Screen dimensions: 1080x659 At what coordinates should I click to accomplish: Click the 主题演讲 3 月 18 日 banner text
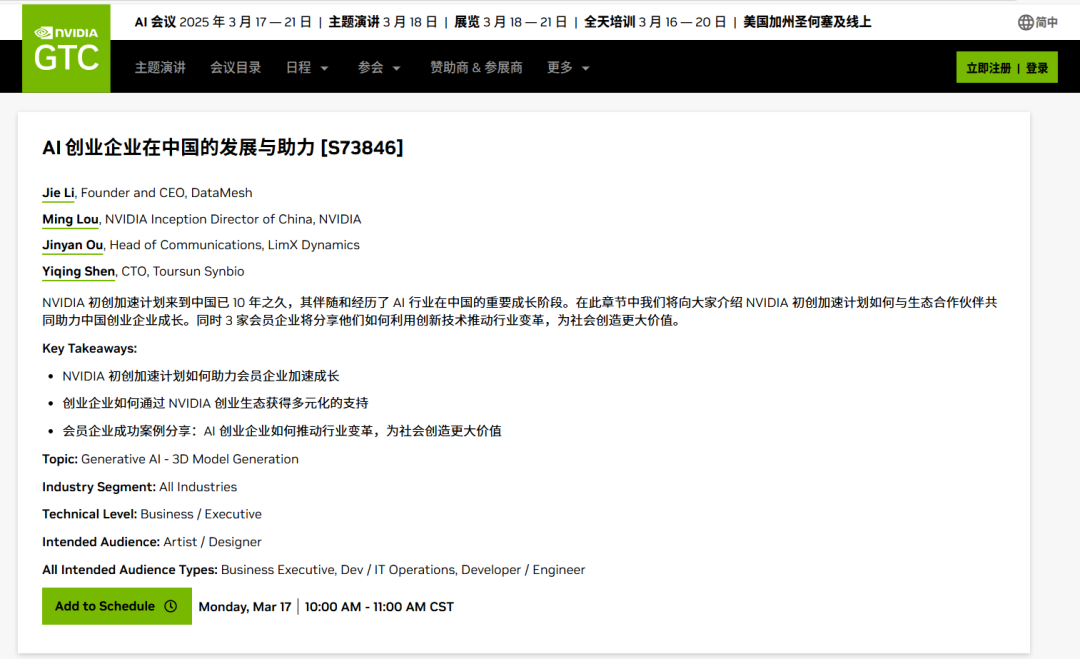383,22
